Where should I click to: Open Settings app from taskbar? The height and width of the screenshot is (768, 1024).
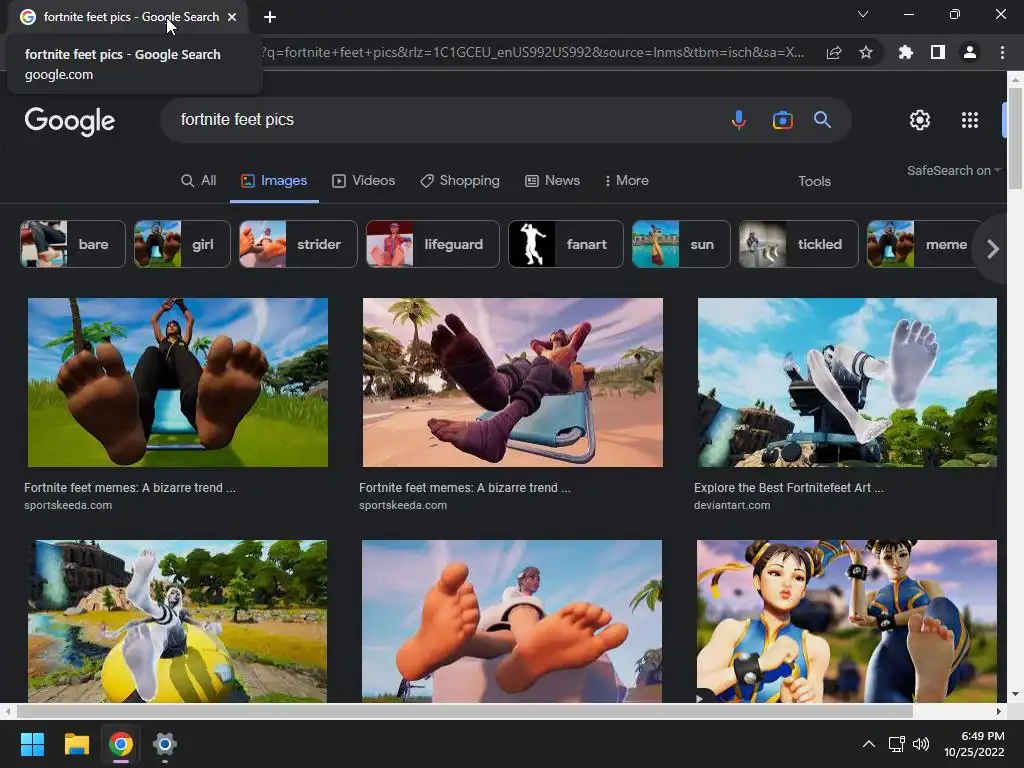click(165, 744)
